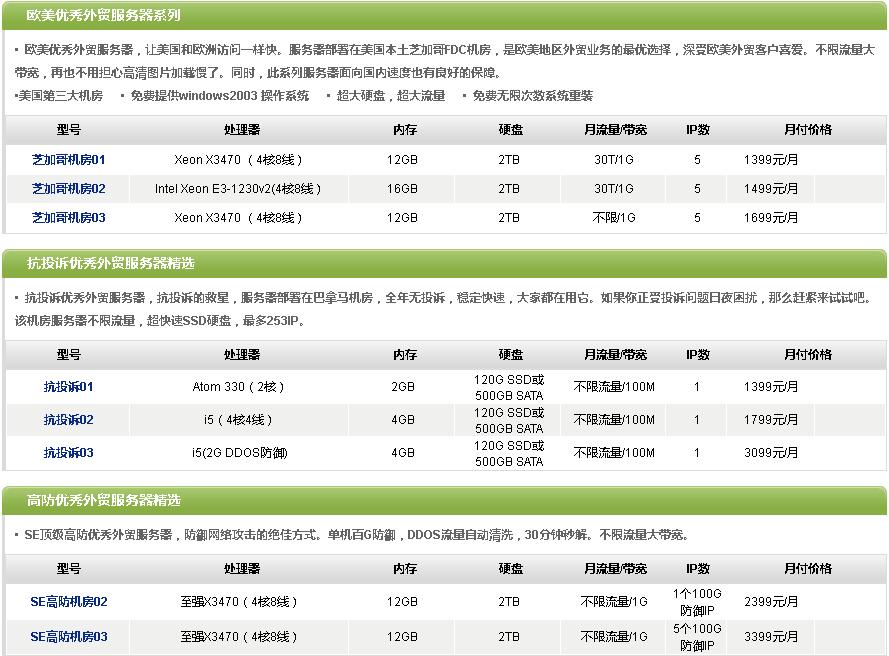Click the 高防优秀外贸服务器精选 section header
This screenshot has height=656, width=889.
pos(103,500)
